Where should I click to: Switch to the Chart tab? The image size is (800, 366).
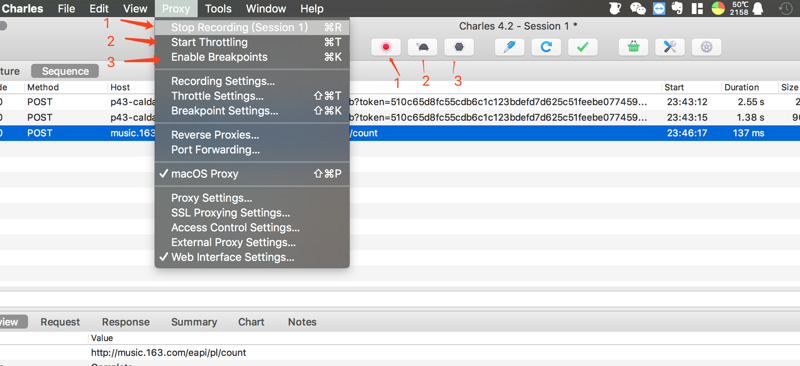(251, 322)
